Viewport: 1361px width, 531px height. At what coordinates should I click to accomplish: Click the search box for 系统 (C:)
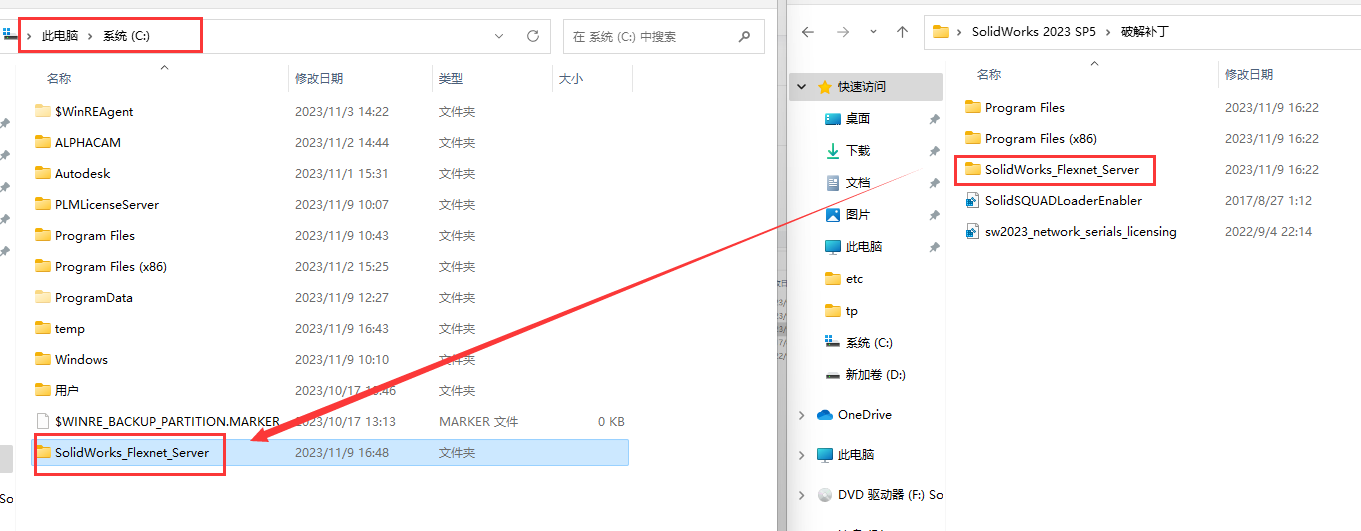tap(650, 36)
